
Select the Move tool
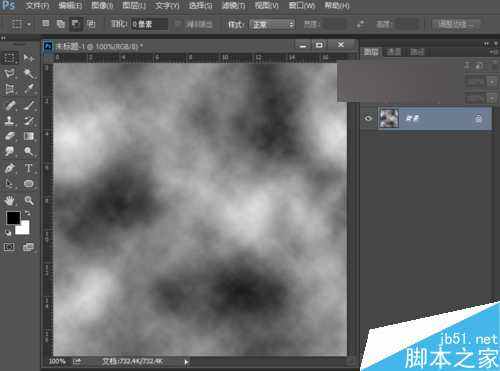(29, 58)
